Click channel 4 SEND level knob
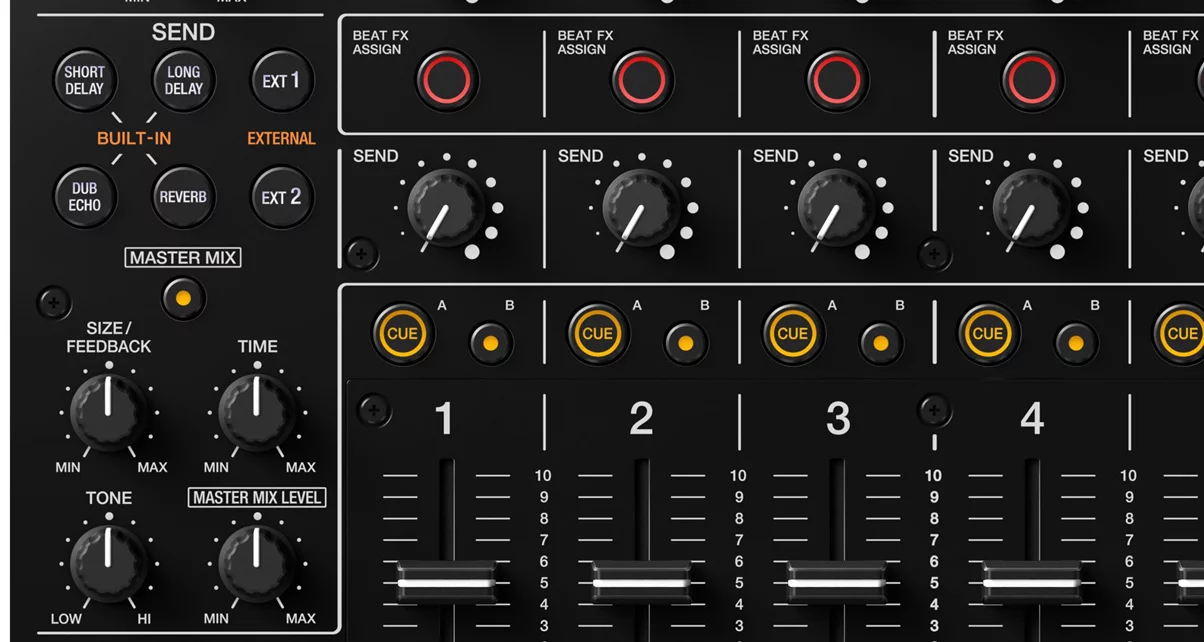 coord(1030,207)
